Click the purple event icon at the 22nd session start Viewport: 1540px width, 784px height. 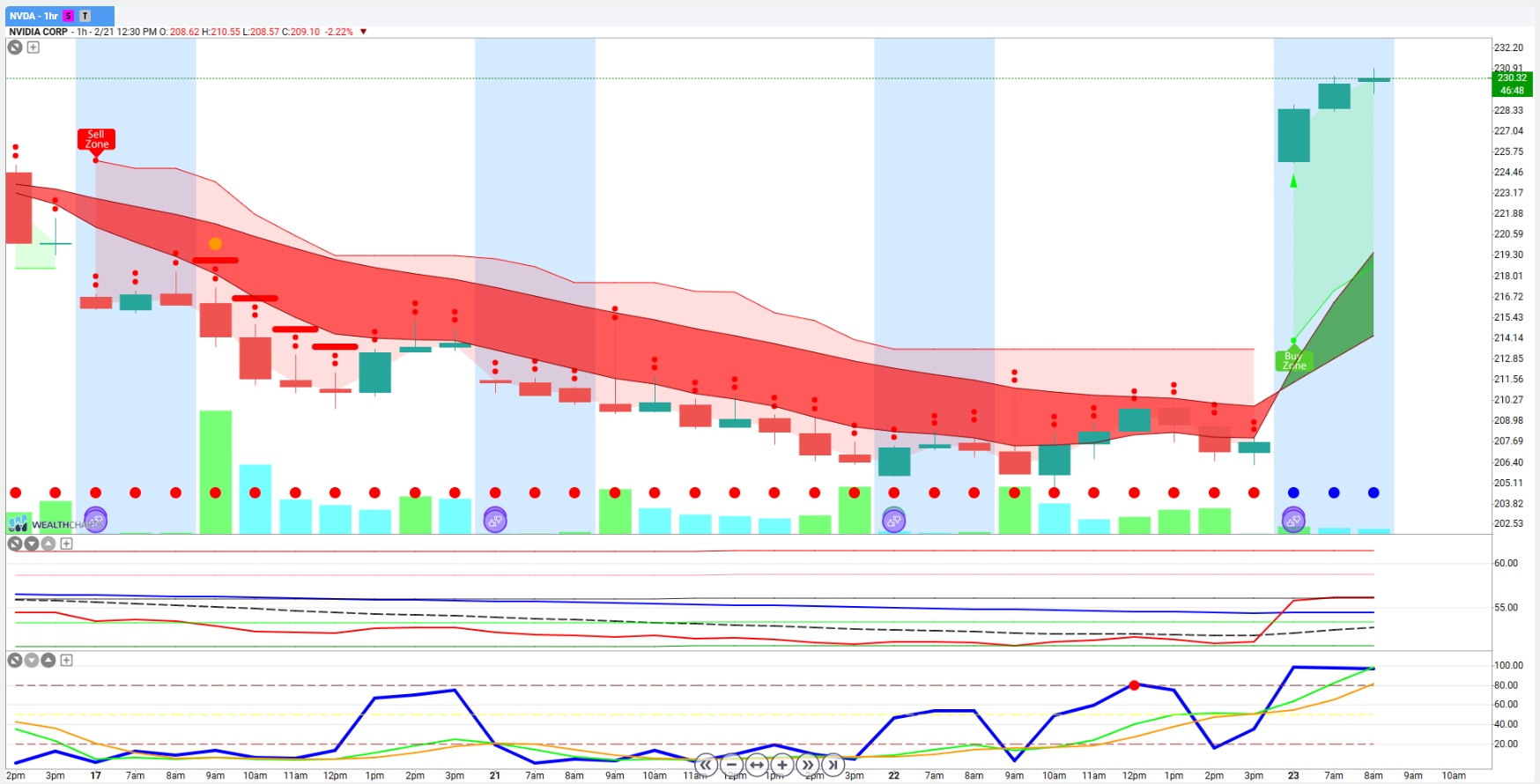point(894,521)
